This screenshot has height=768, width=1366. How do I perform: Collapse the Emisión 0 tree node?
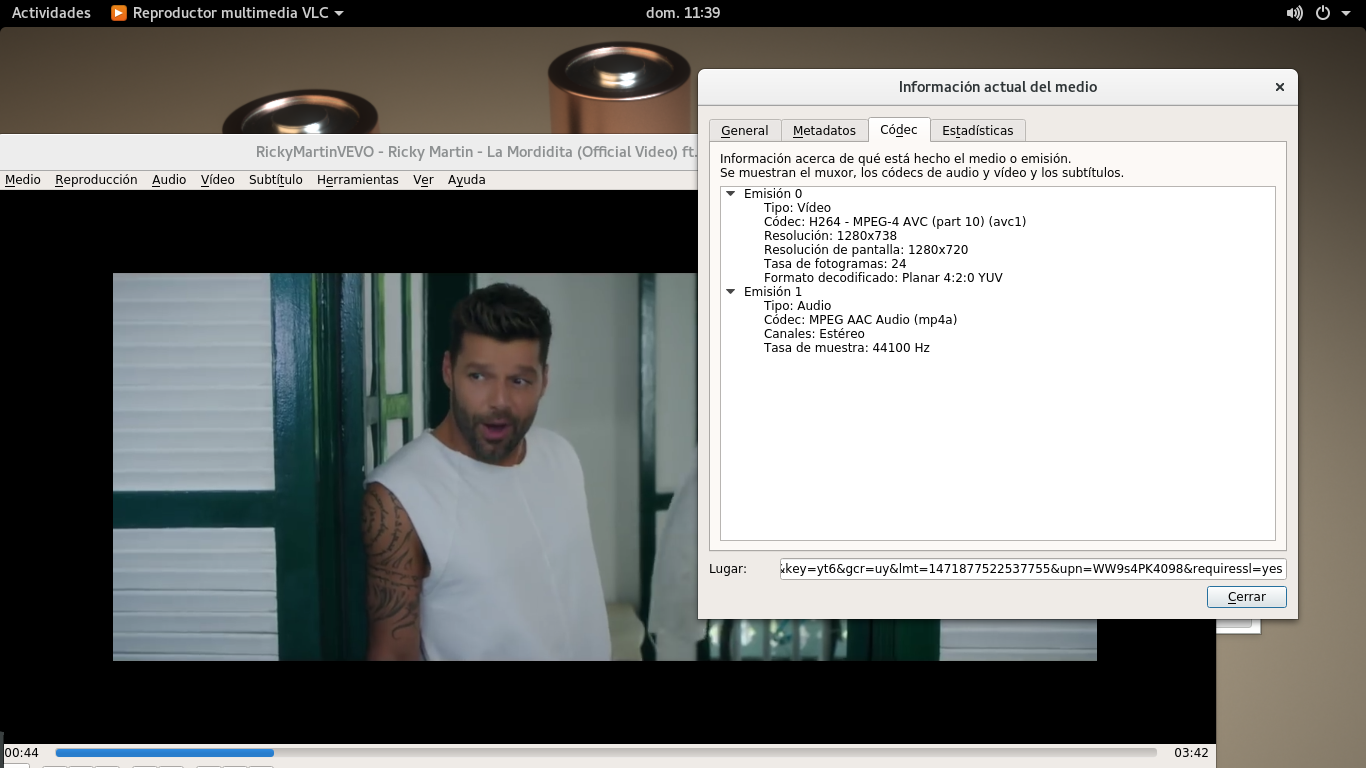[731, 194]
